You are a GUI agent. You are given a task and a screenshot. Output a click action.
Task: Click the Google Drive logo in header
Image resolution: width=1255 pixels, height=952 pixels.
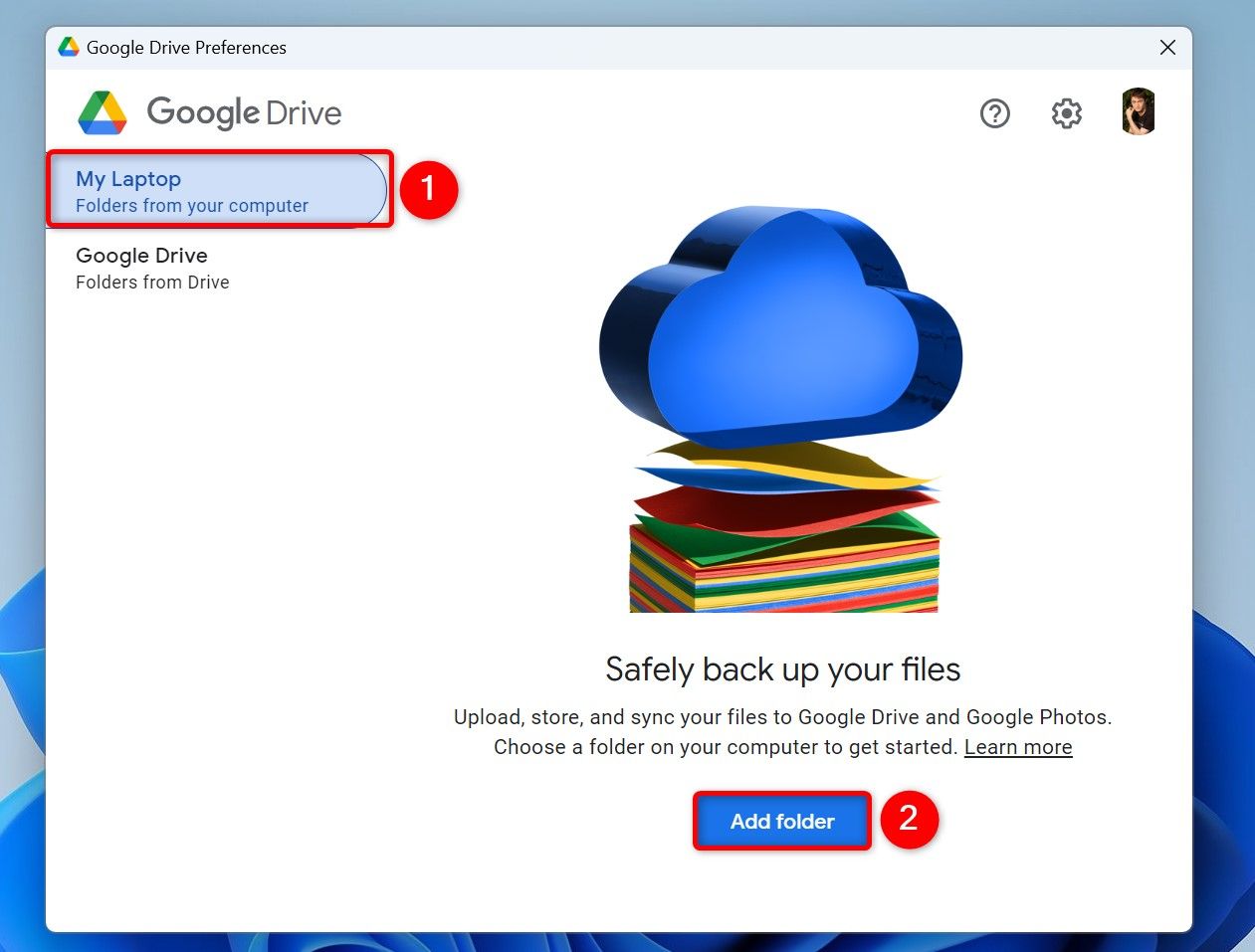(210, 112)
